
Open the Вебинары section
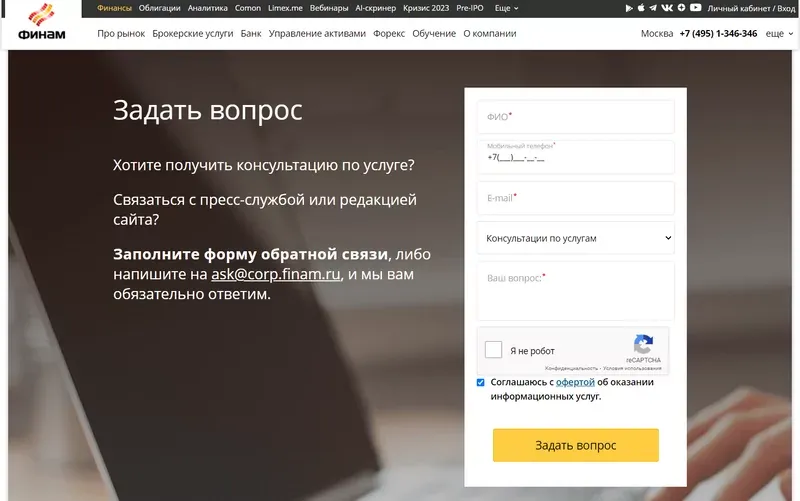click(x=329, y=8)
